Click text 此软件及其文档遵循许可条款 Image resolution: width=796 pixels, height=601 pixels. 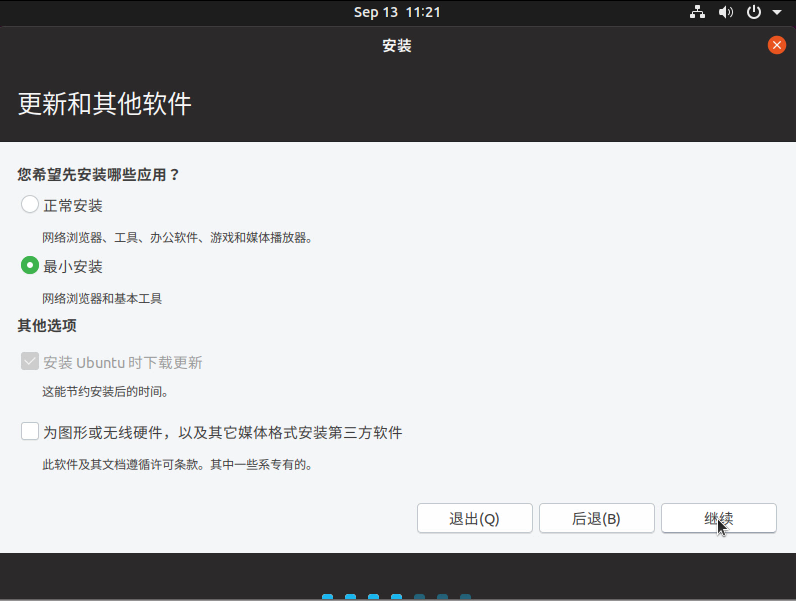[119, 464]
